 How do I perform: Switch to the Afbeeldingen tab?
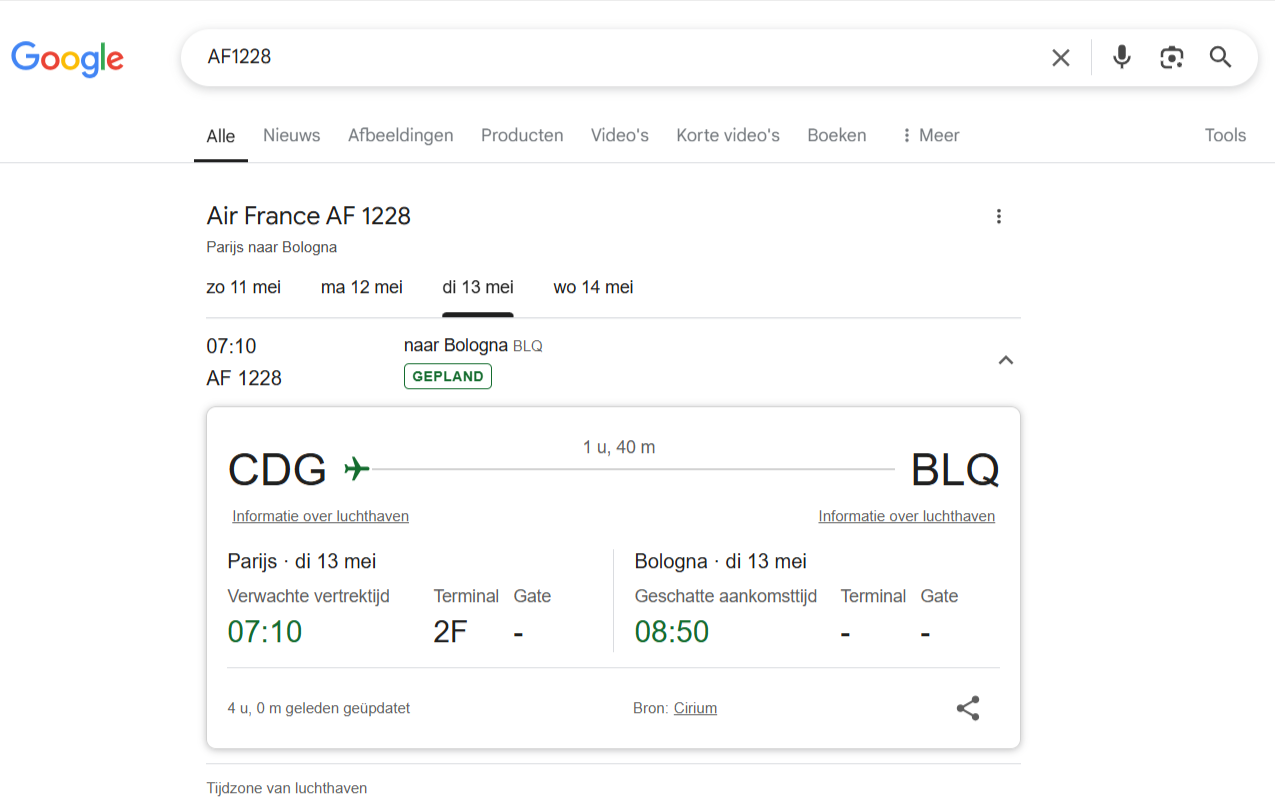tap(401, 135)
